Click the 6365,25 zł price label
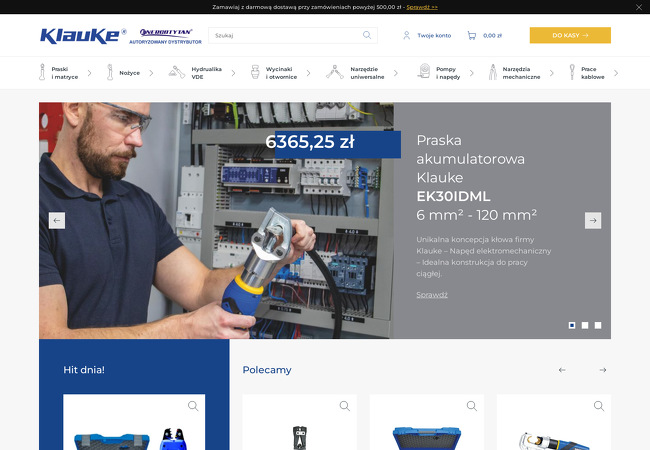The width and height of the screenshot is (650, 450). pyautogui.click(x=310, y=142)
